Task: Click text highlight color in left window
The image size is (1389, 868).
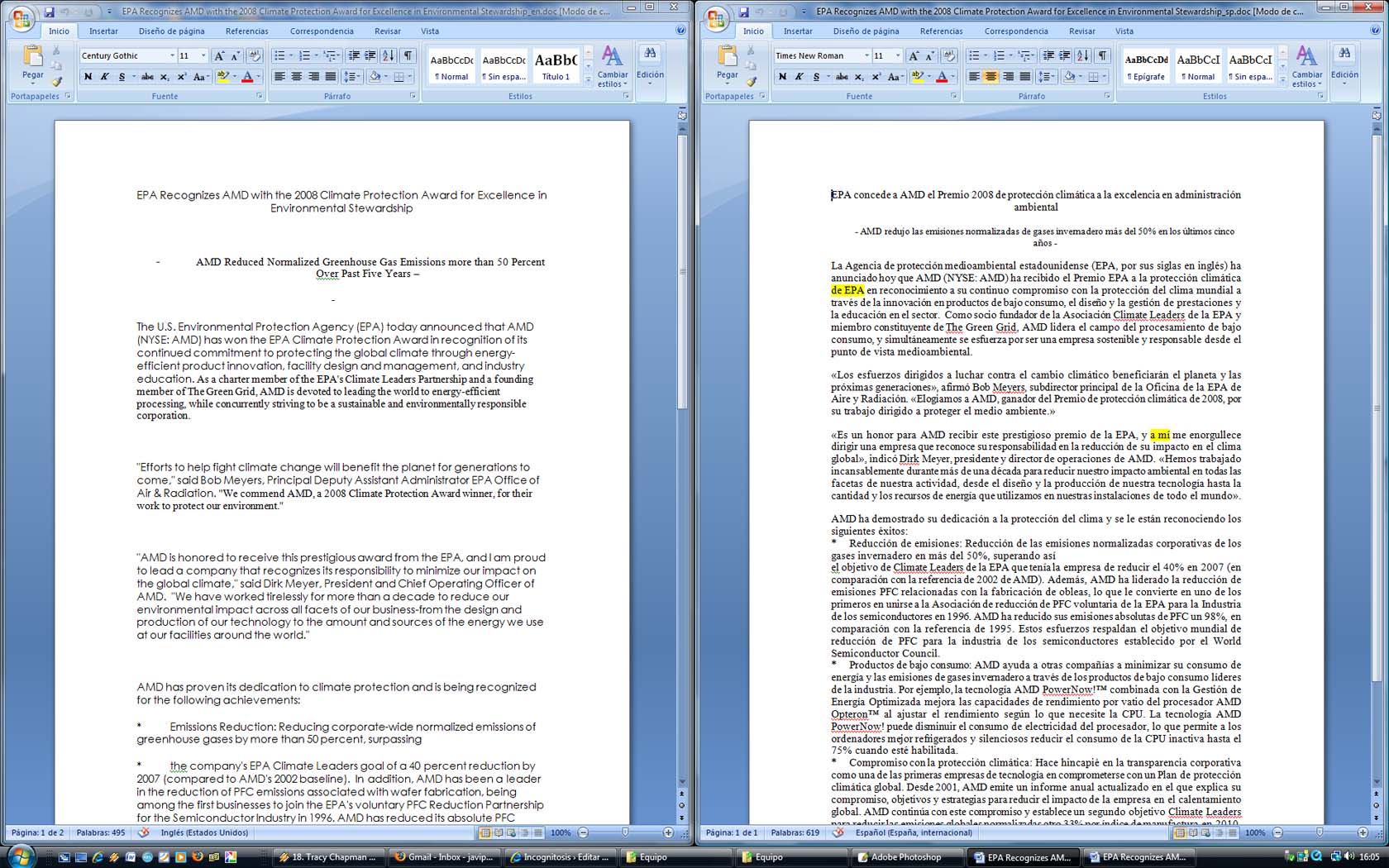Action: tap(222, 77)
